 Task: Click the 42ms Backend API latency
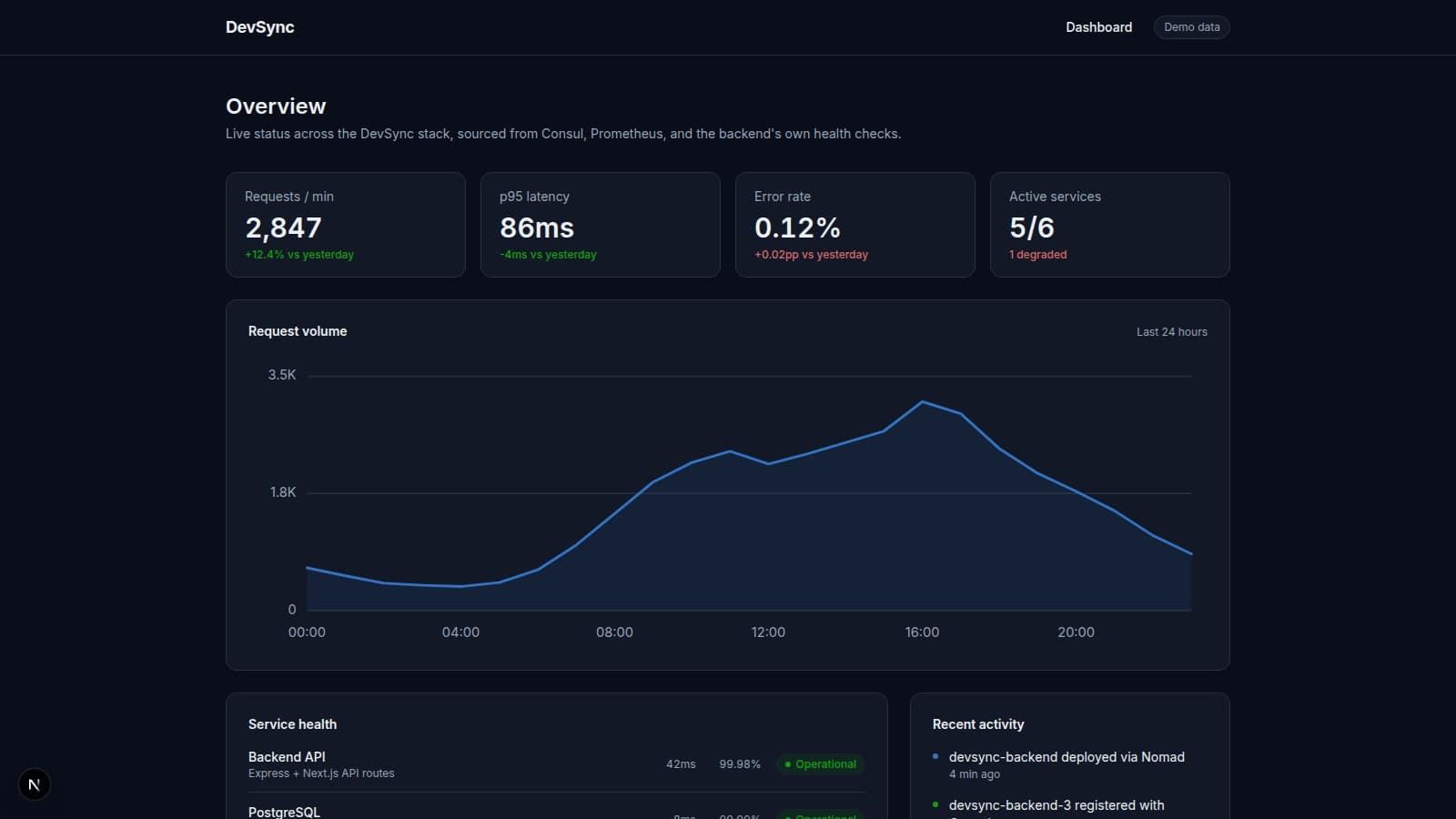click(681, 764)
